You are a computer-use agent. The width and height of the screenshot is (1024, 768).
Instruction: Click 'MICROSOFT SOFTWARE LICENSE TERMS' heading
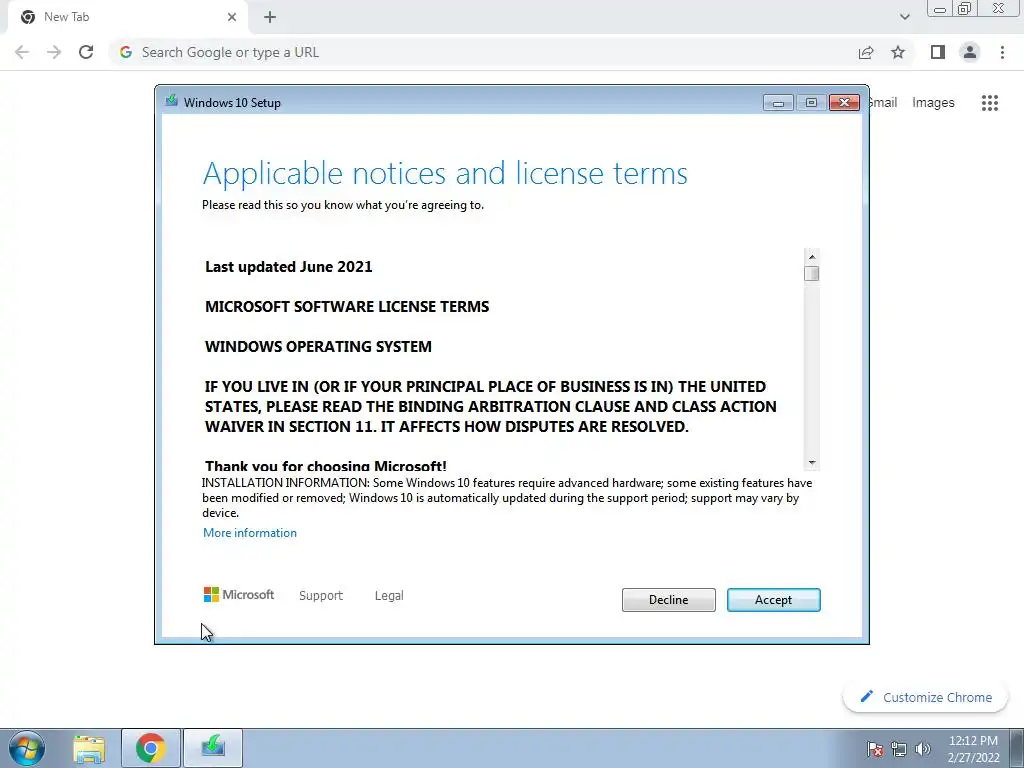[x=347, y=306]
